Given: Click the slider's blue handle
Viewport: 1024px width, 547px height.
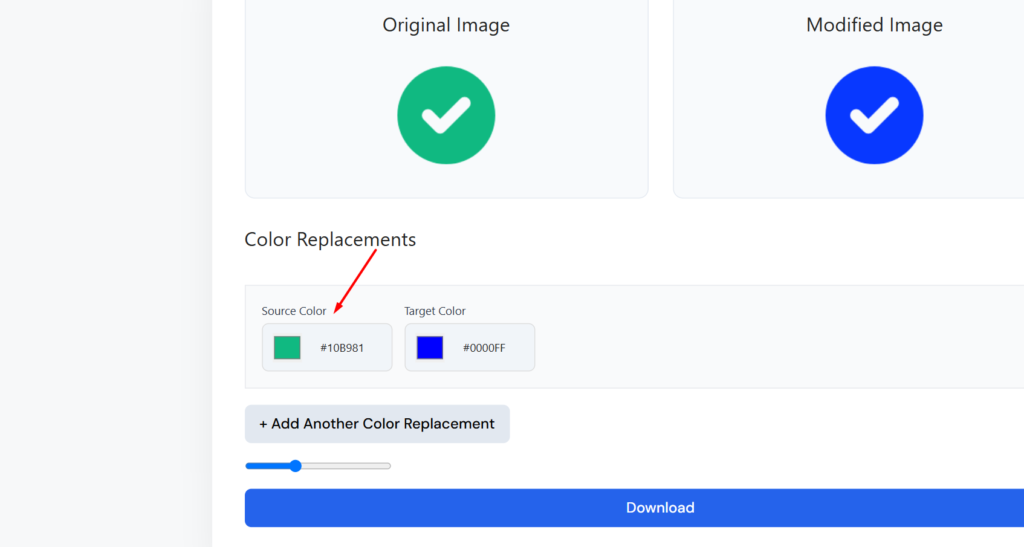Looking at the screenshot, I should [x=295, y=466].
